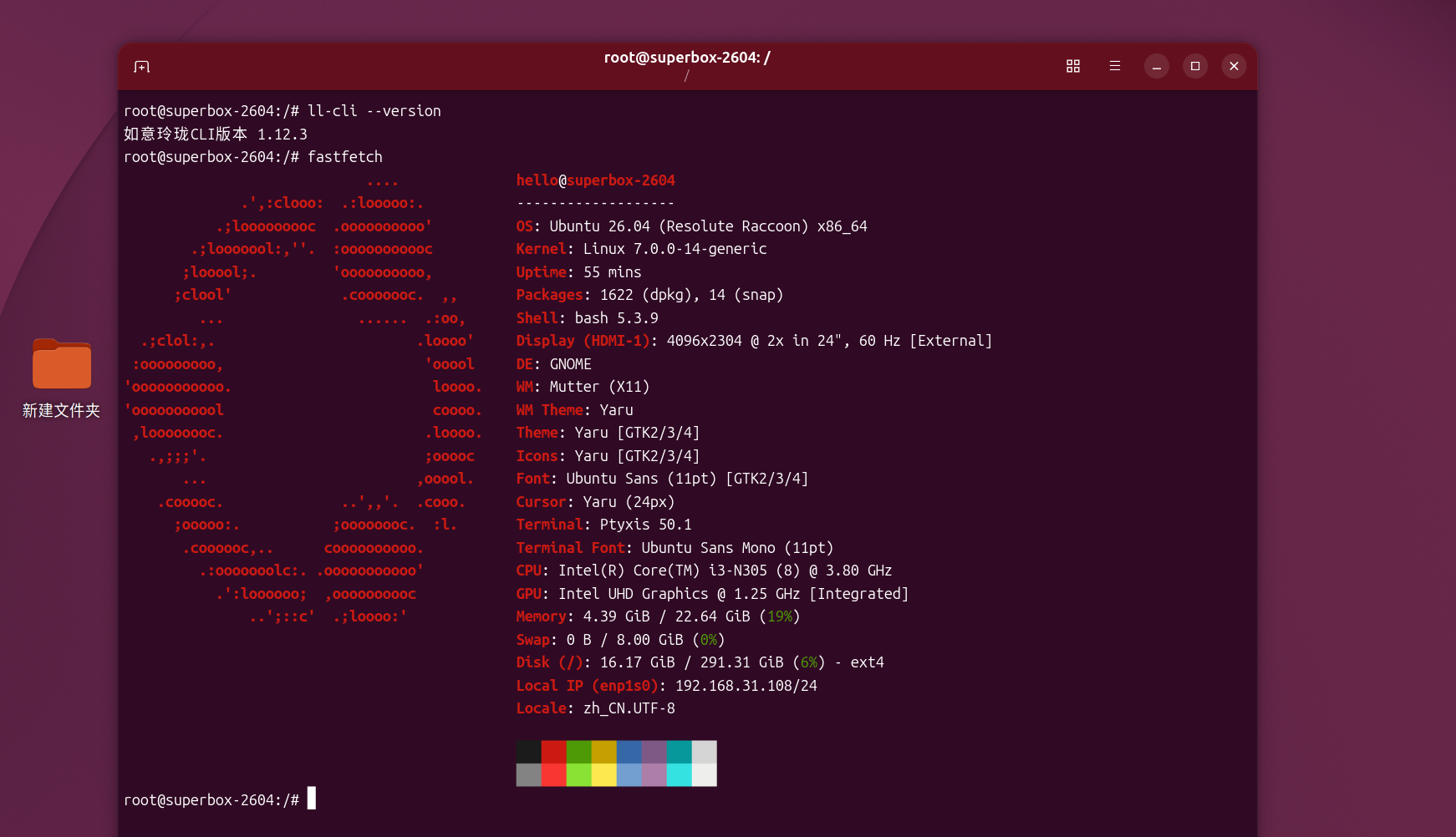Maximize the terminal window
Image resolution: width=1456 pixels, height=837 pixels.
[x=1195, y=66]
